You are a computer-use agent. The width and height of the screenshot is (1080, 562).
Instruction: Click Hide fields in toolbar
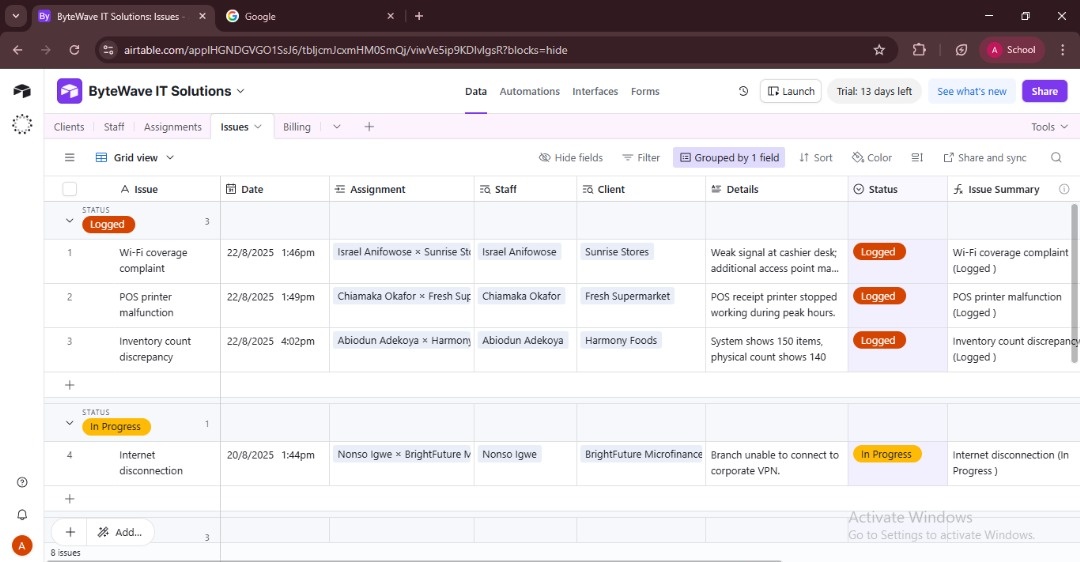570,158
